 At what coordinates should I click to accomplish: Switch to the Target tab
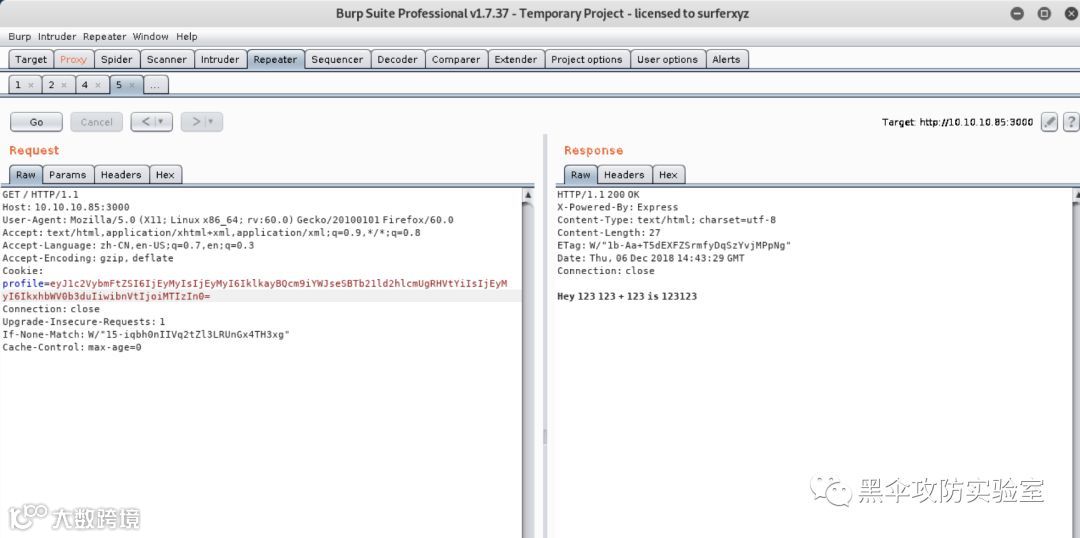pos(31,59)
